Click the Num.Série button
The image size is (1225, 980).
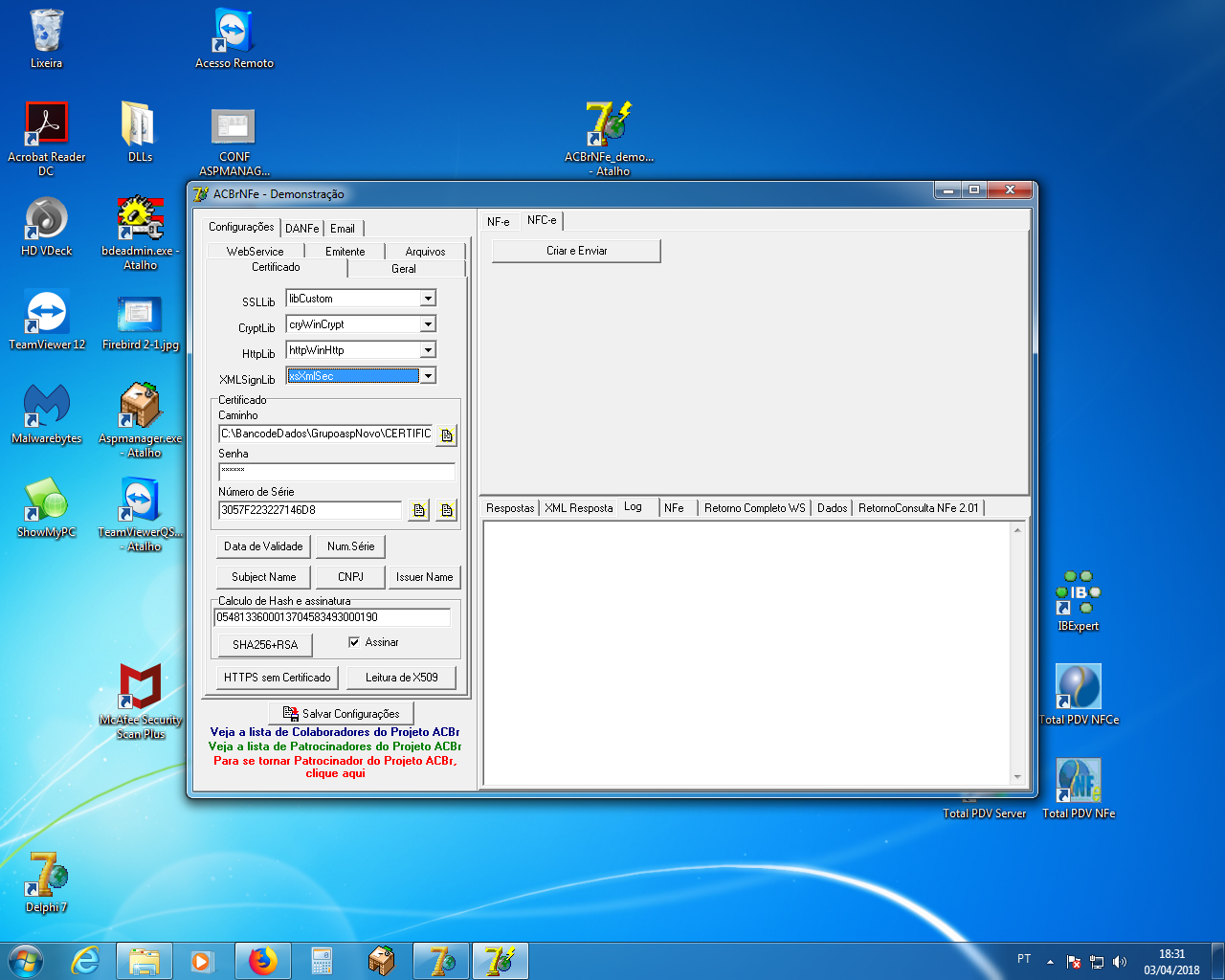tap(350, 546)
